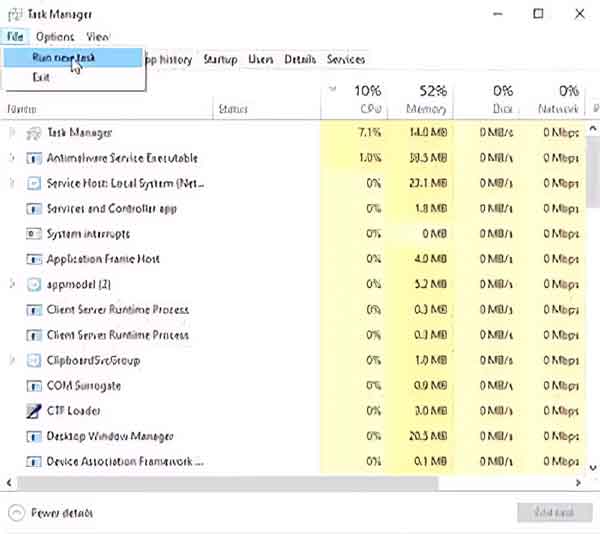Image resolution: width=600 pixels, height=534 pixels.
Task: Click the horizontal scrollbar right arrow
Action: (578, 483)
